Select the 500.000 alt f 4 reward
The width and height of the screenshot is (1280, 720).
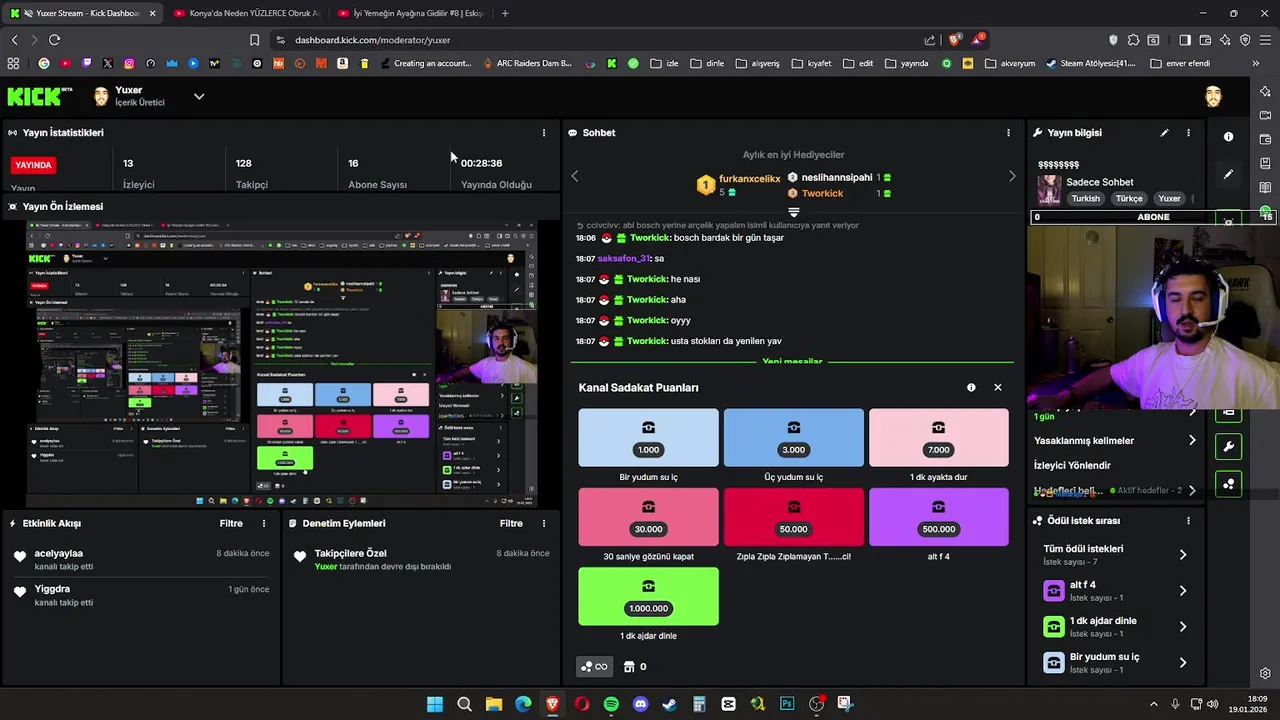938,517
